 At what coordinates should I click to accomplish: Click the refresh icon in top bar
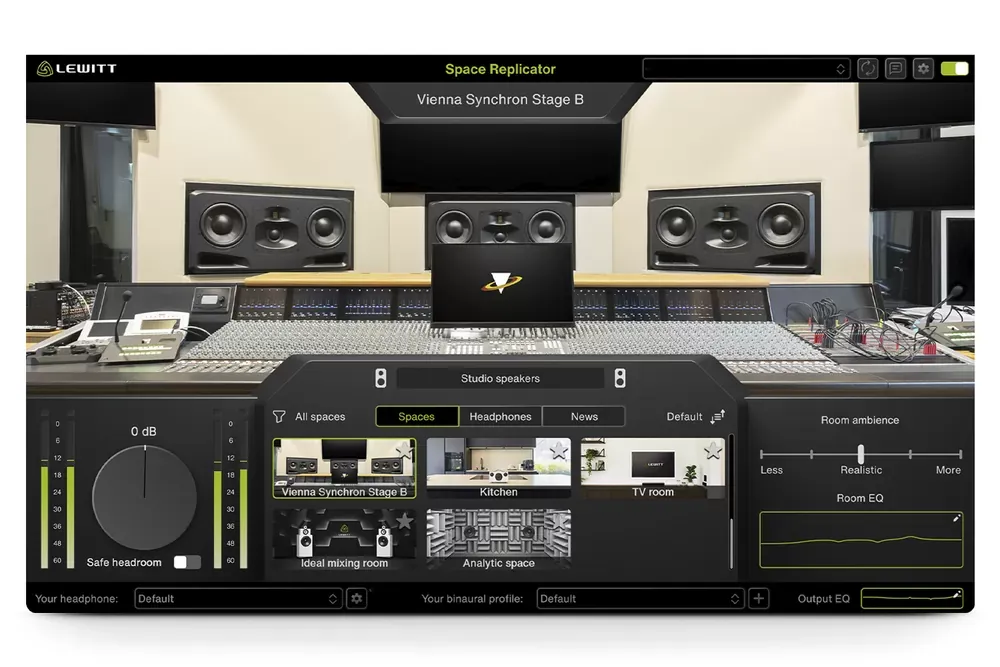[867, 68]
